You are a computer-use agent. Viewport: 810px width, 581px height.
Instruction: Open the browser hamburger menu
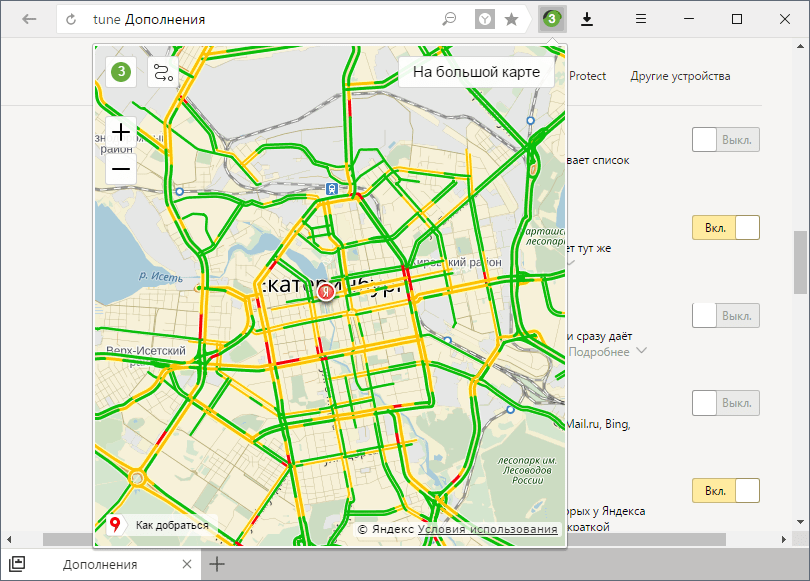[x=641, y=19]
